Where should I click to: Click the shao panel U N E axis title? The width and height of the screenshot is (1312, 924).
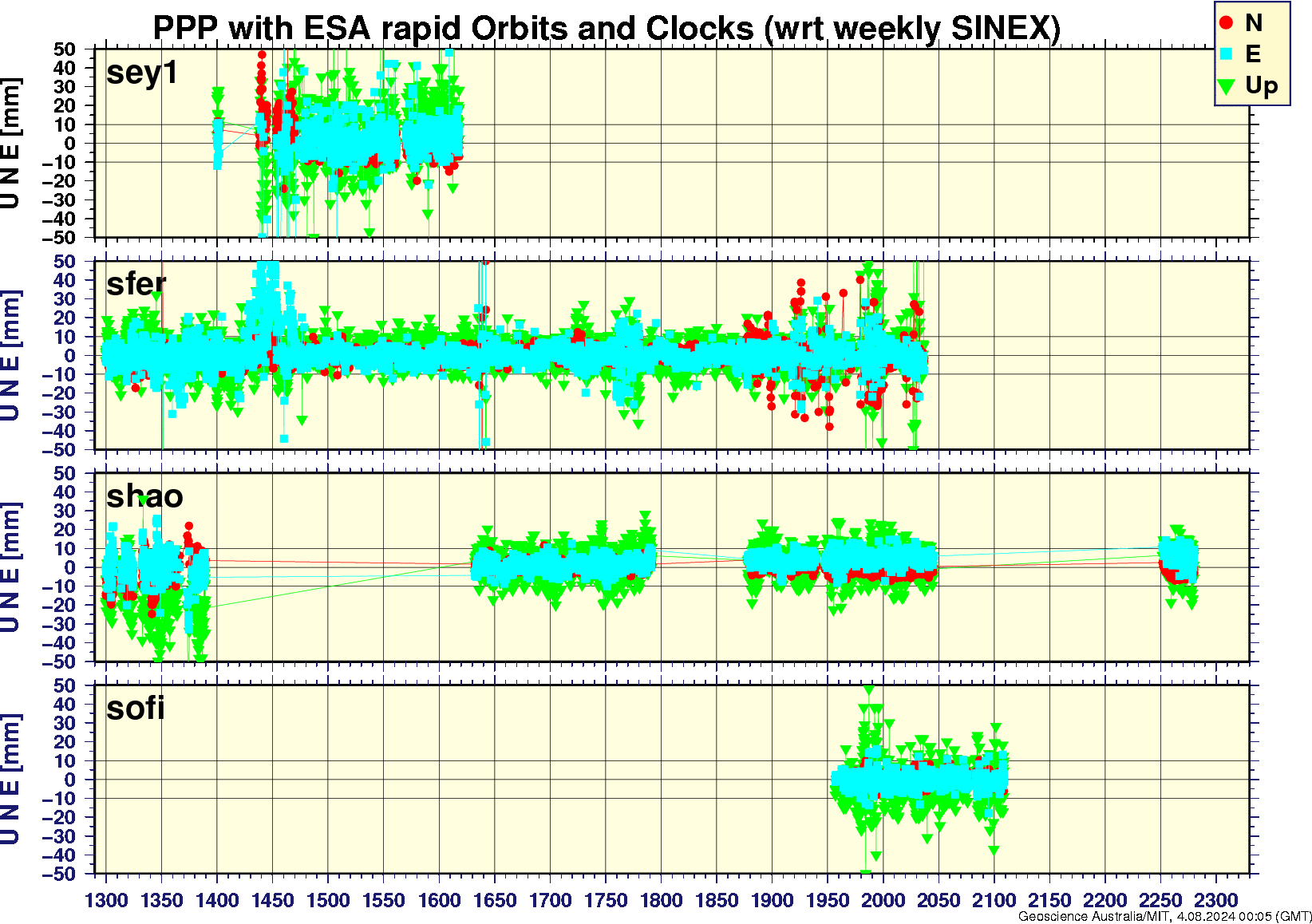10,567
